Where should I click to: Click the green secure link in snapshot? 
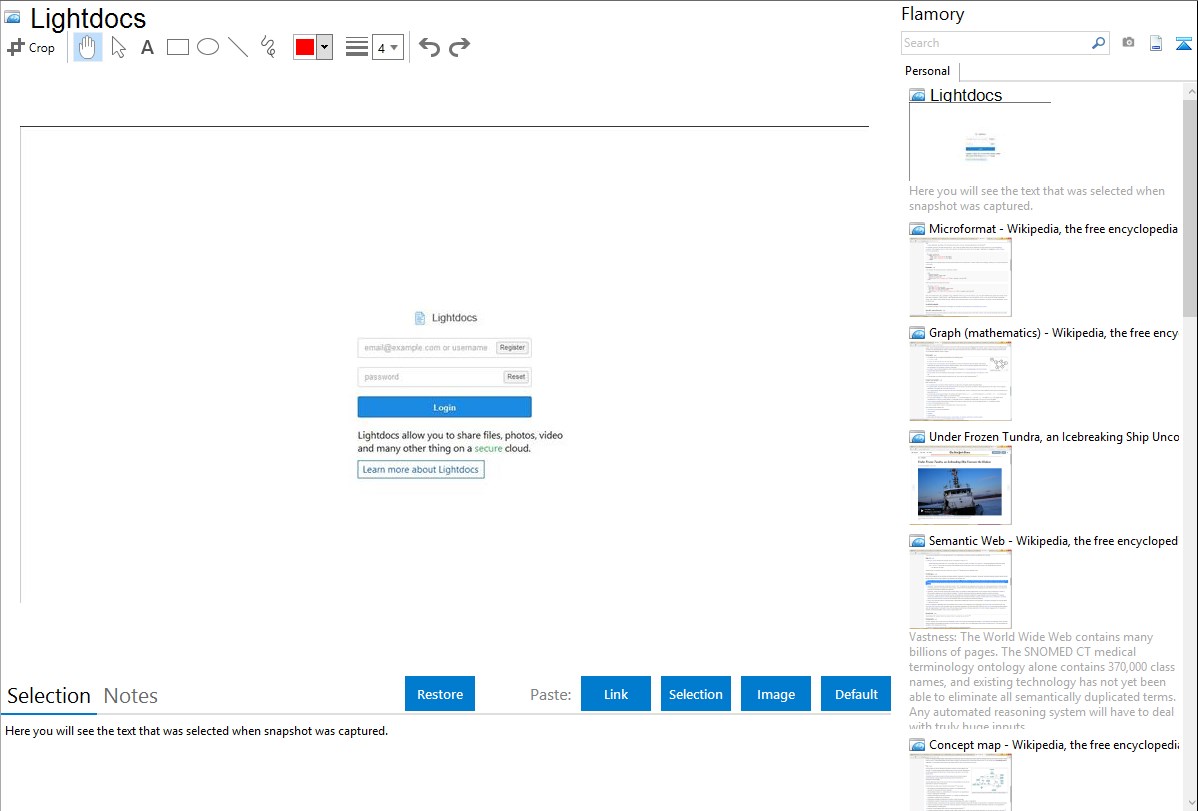[x=488, y=449]
